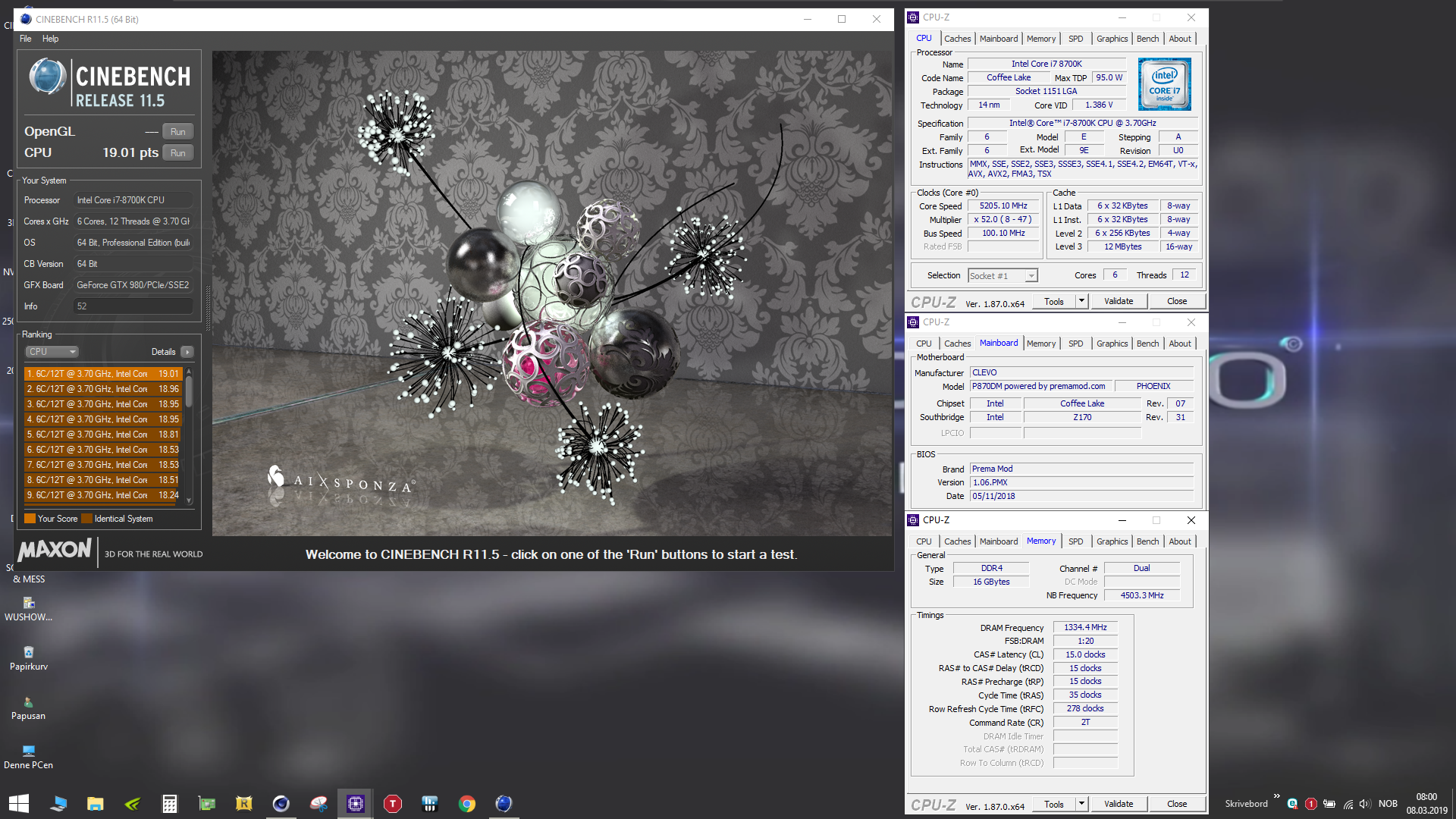
Task: Launch NVIDIA app from the taskbar
Action: click(x=132, y=803)
